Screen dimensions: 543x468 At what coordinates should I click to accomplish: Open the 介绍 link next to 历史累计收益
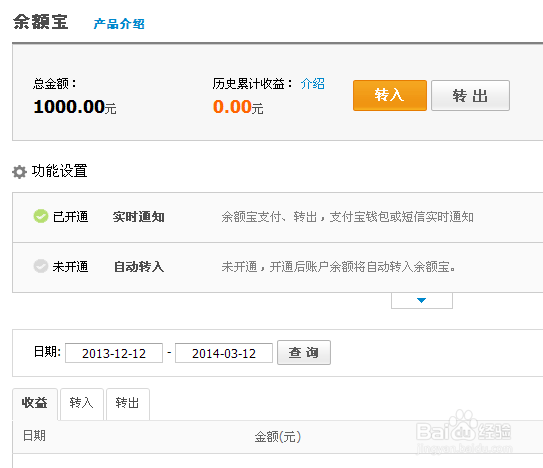pyautogui.click(x=312, y=83)
